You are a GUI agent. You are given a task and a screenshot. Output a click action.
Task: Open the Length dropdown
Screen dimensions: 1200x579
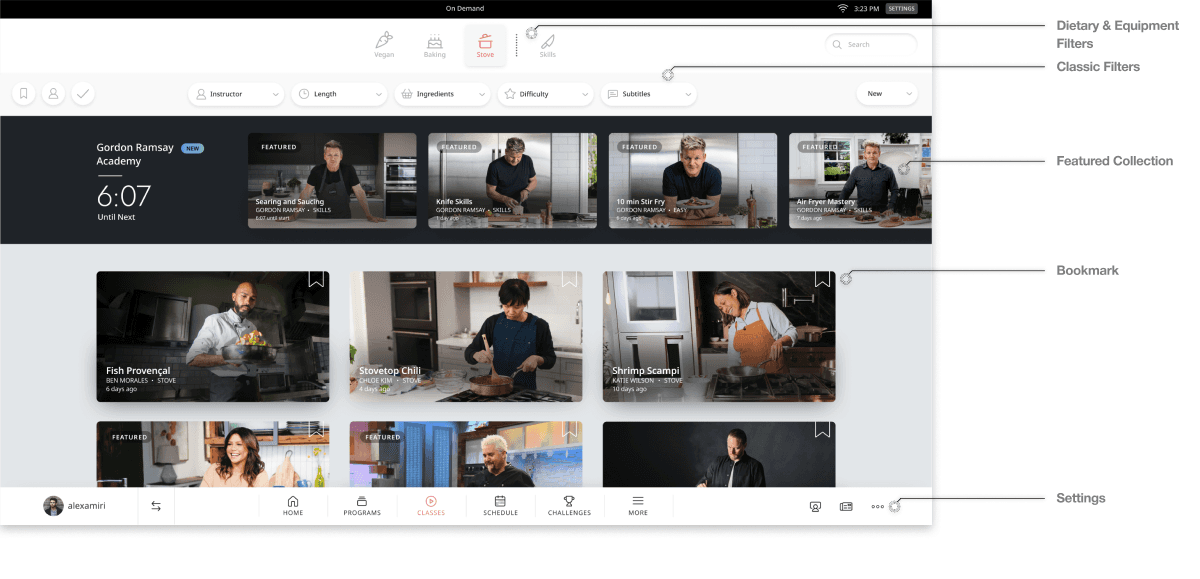click(340, 94)
